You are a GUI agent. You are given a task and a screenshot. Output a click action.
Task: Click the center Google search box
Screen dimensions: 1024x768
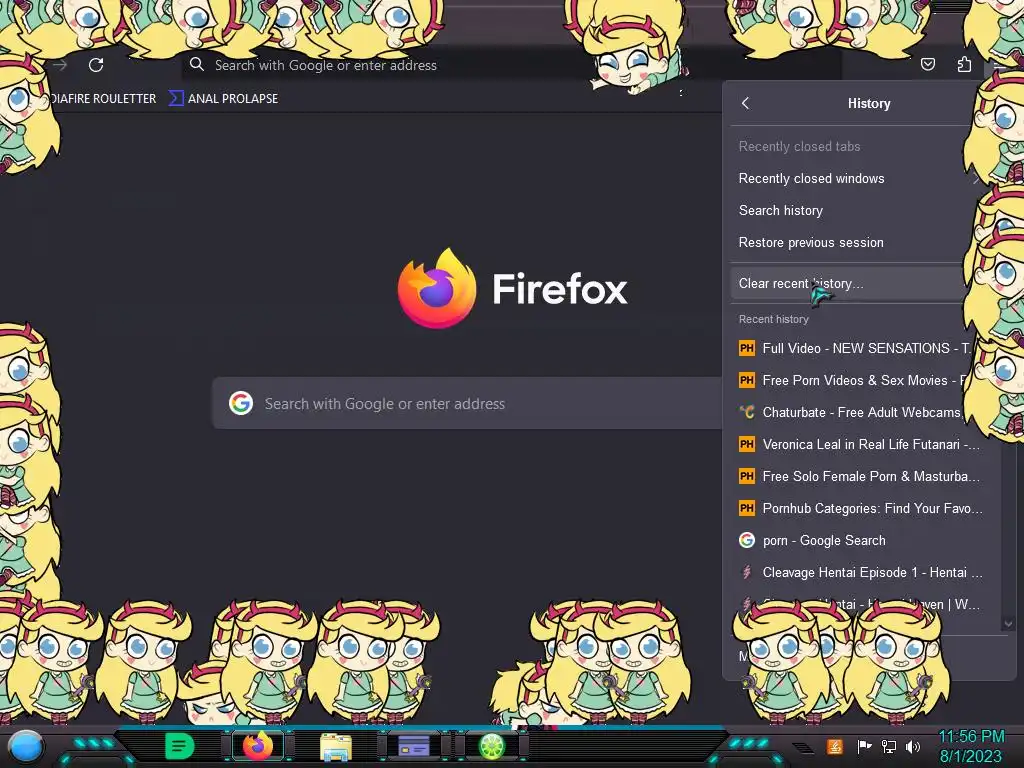[468, 404]
